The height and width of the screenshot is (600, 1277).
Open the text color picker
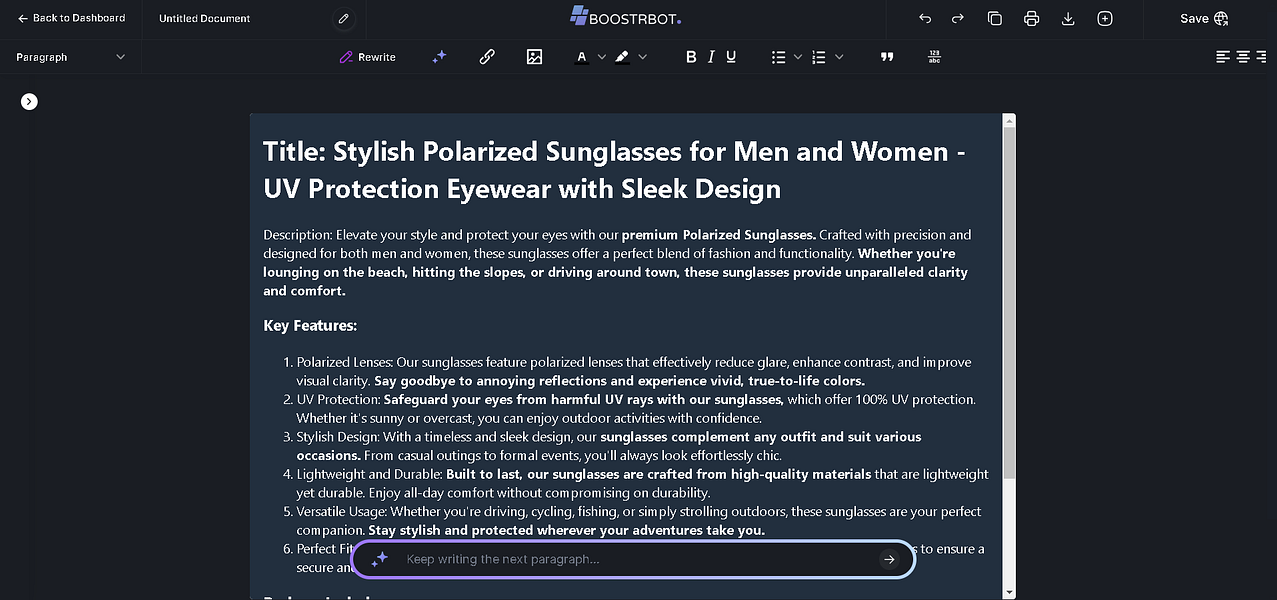pos(582,57)
